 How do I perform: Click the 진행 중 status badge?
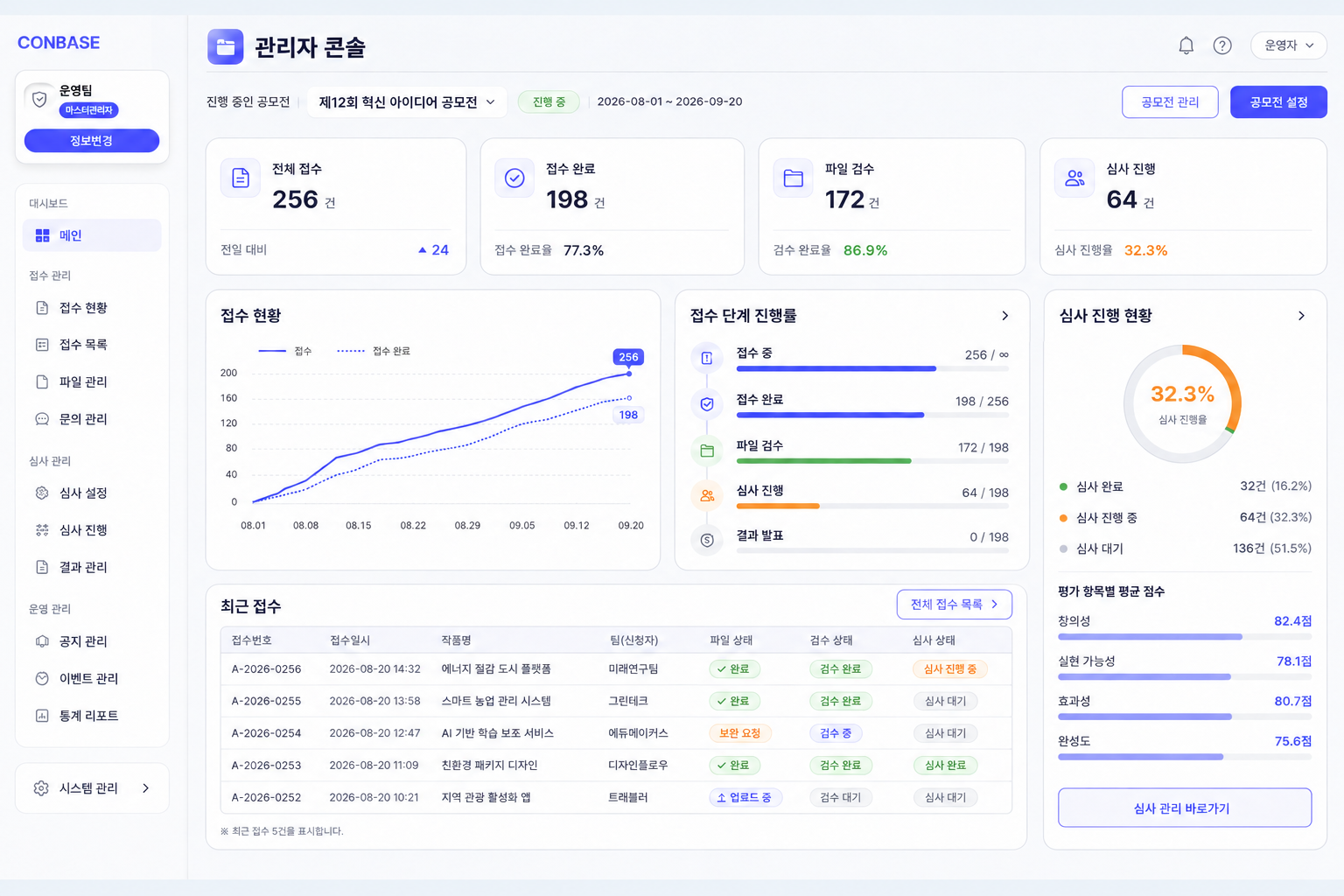549,102
